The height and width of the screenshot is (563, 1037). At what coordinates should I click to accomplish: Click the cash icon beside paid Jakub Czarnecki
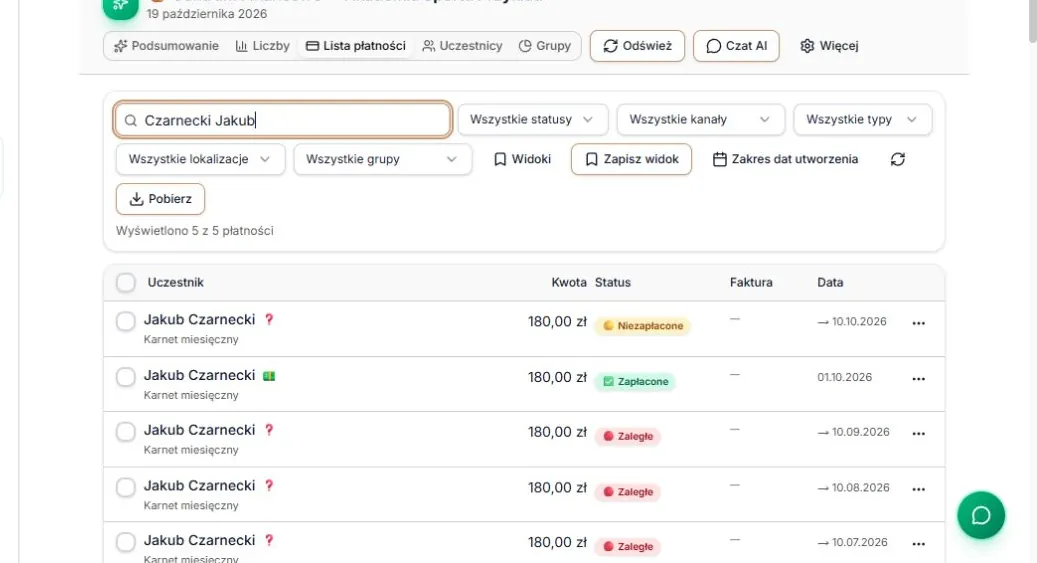coord(269,376)
